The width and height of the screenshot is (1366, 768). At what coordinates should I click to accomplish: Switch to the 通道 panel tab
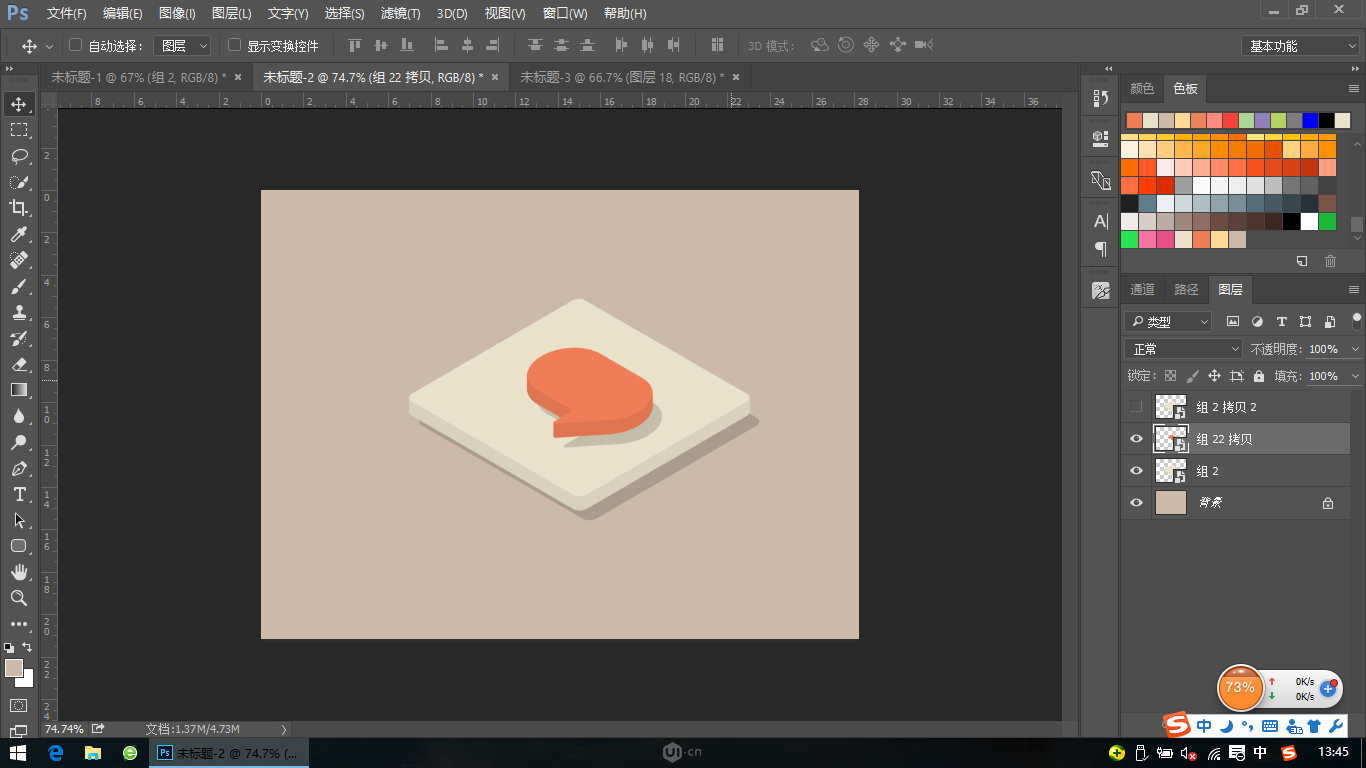coord(1143,290)
